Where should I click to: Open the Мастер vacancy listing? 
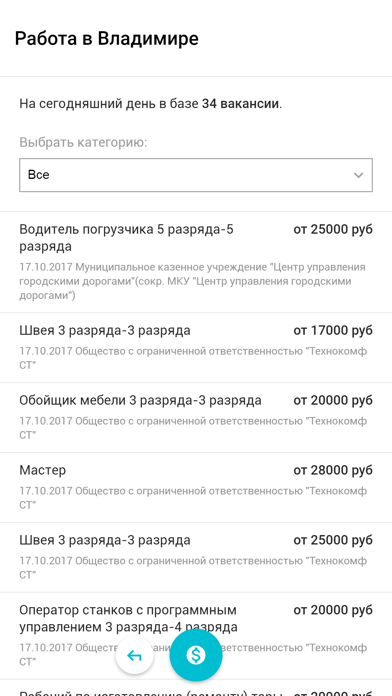click(x=196, y=487)
